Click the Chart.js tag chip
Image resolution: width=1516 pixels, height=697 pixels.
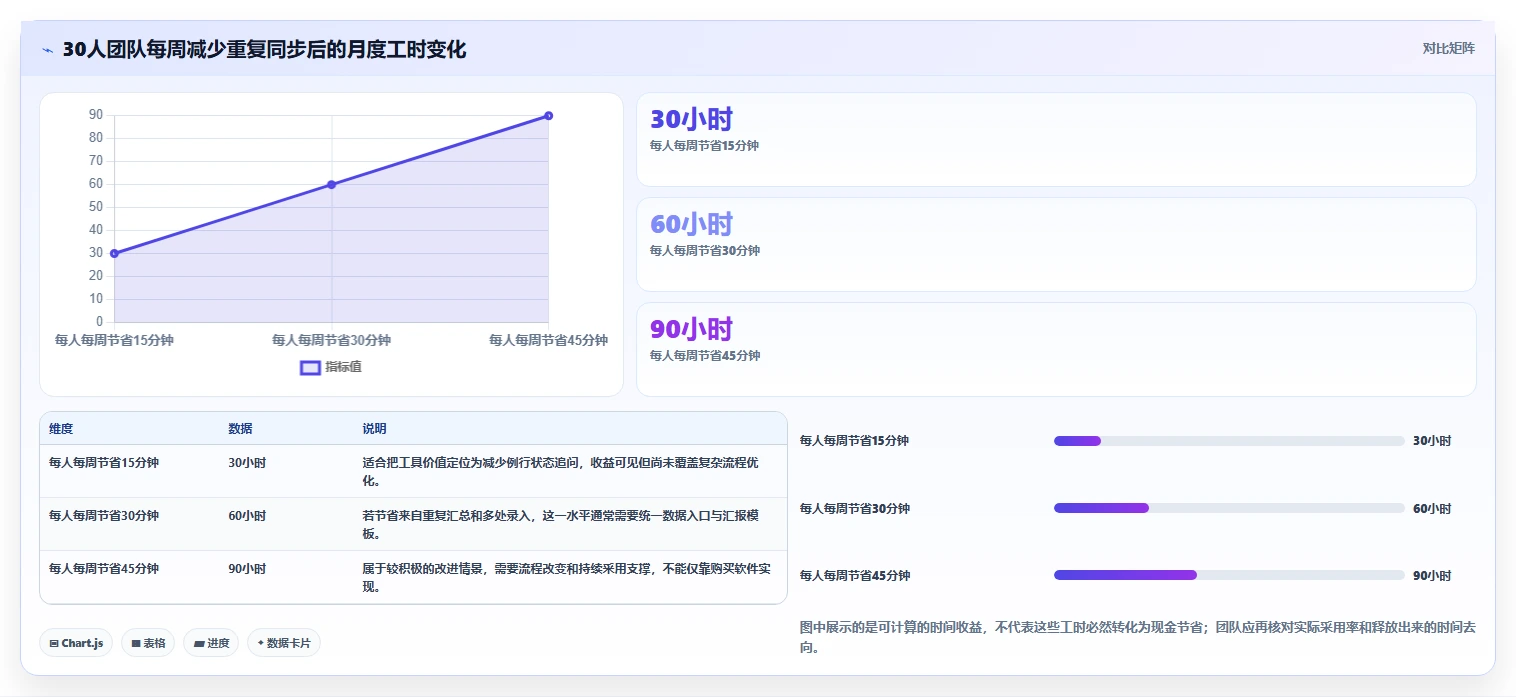[76, 643]
